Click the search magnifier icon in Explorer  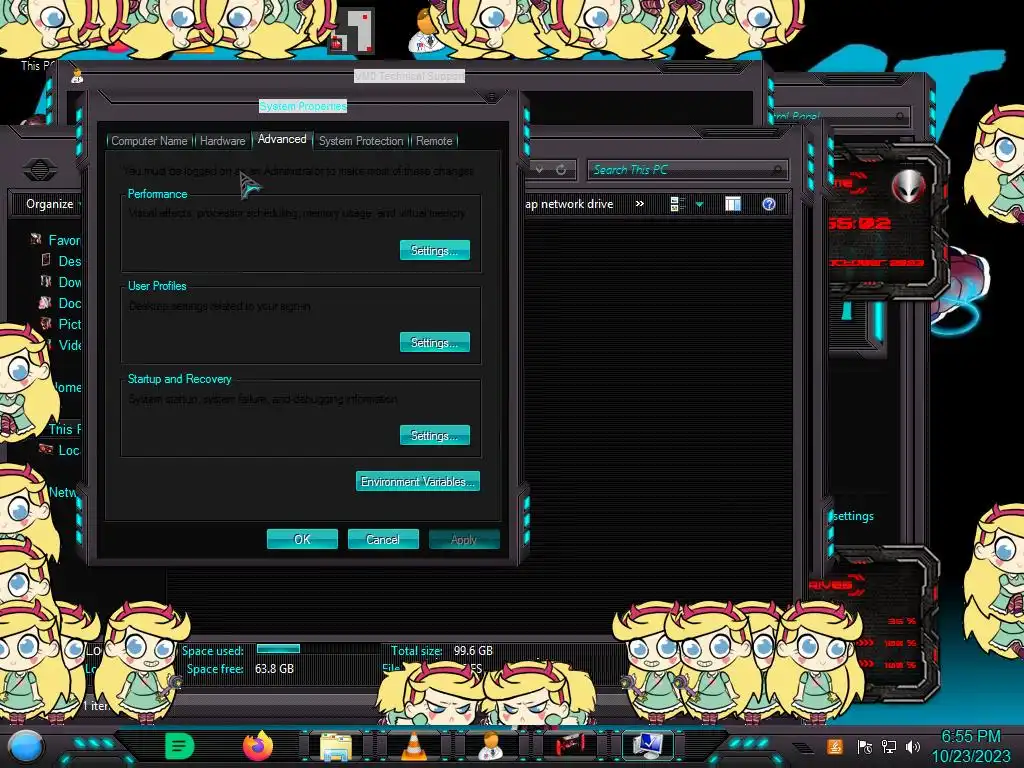click(x=776, y=170)
